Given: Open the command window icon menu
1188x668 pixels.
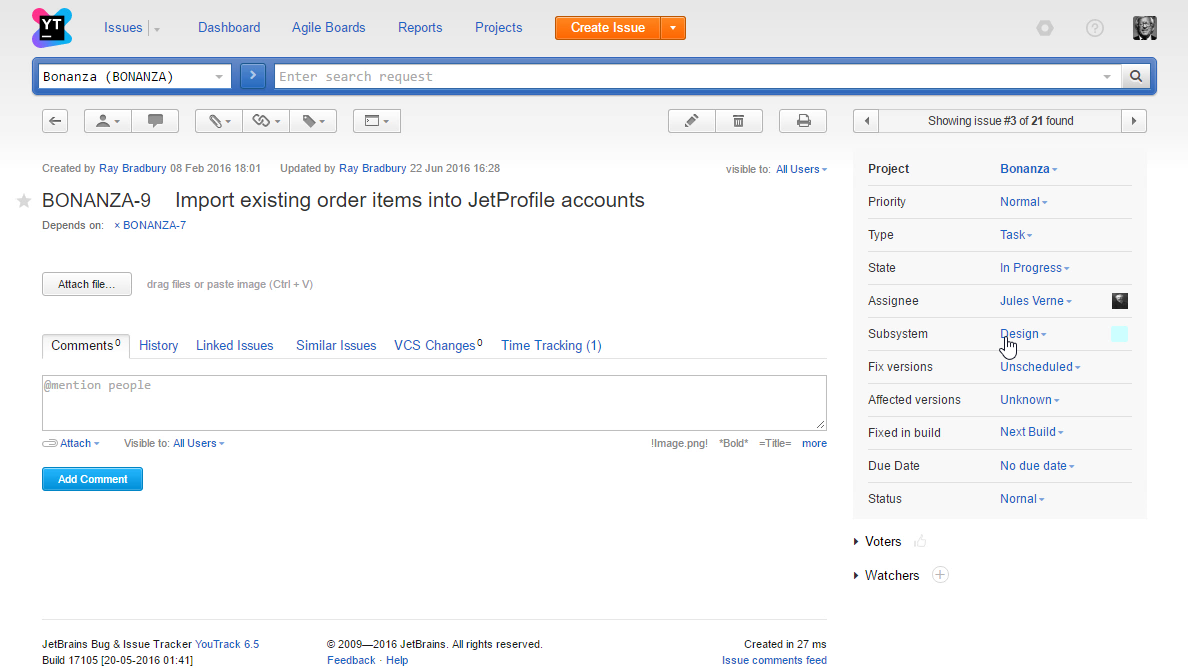Looking at the screenshot, I should click(x=377, y=121).
